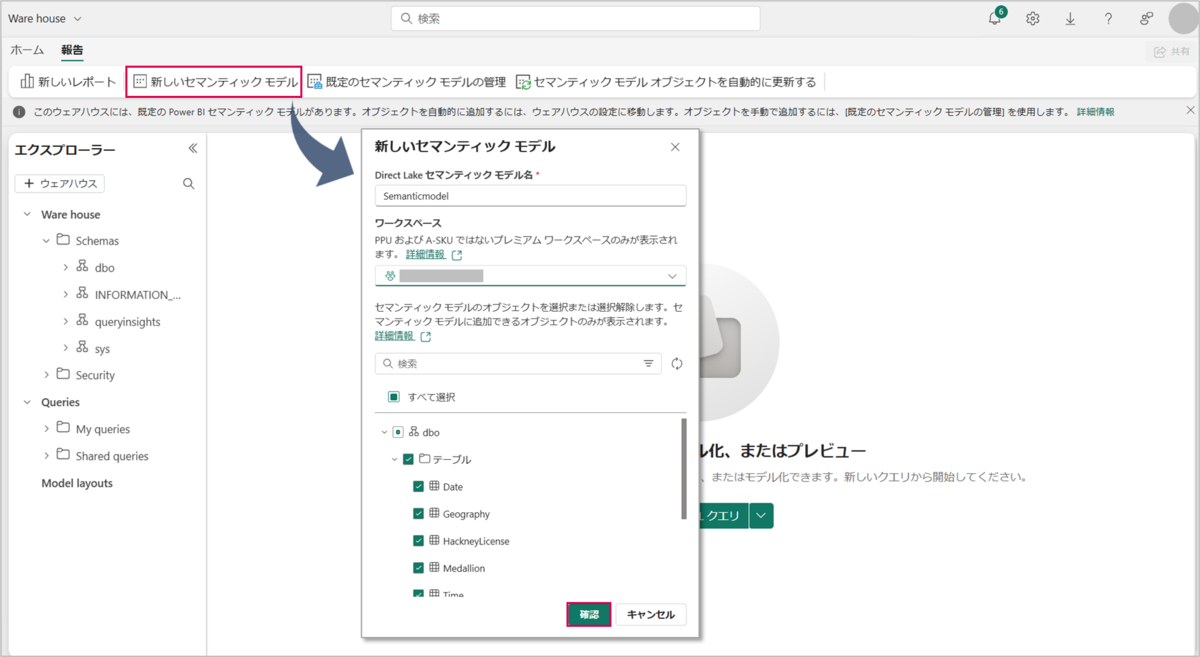Collapse the エクスプローラー pane with double chevron
The width and height of the screenshot is (1200, 657).
(x=193, y=148)
